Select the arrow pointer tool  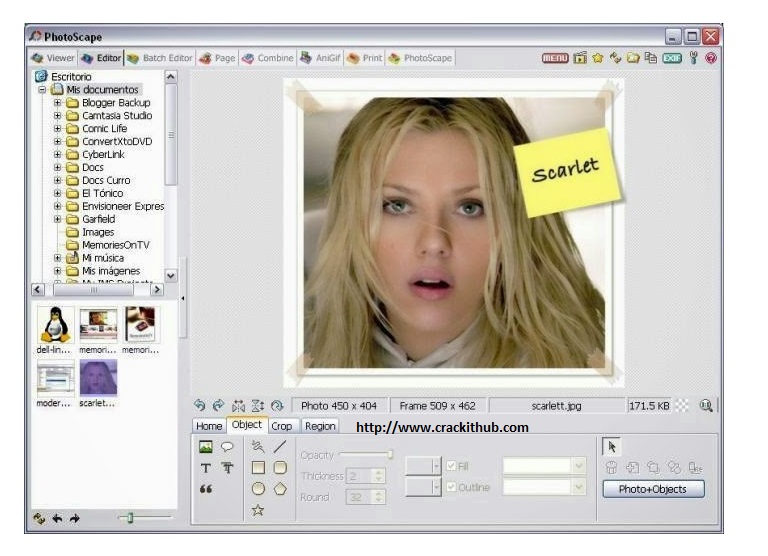click(x=611, y=446)
